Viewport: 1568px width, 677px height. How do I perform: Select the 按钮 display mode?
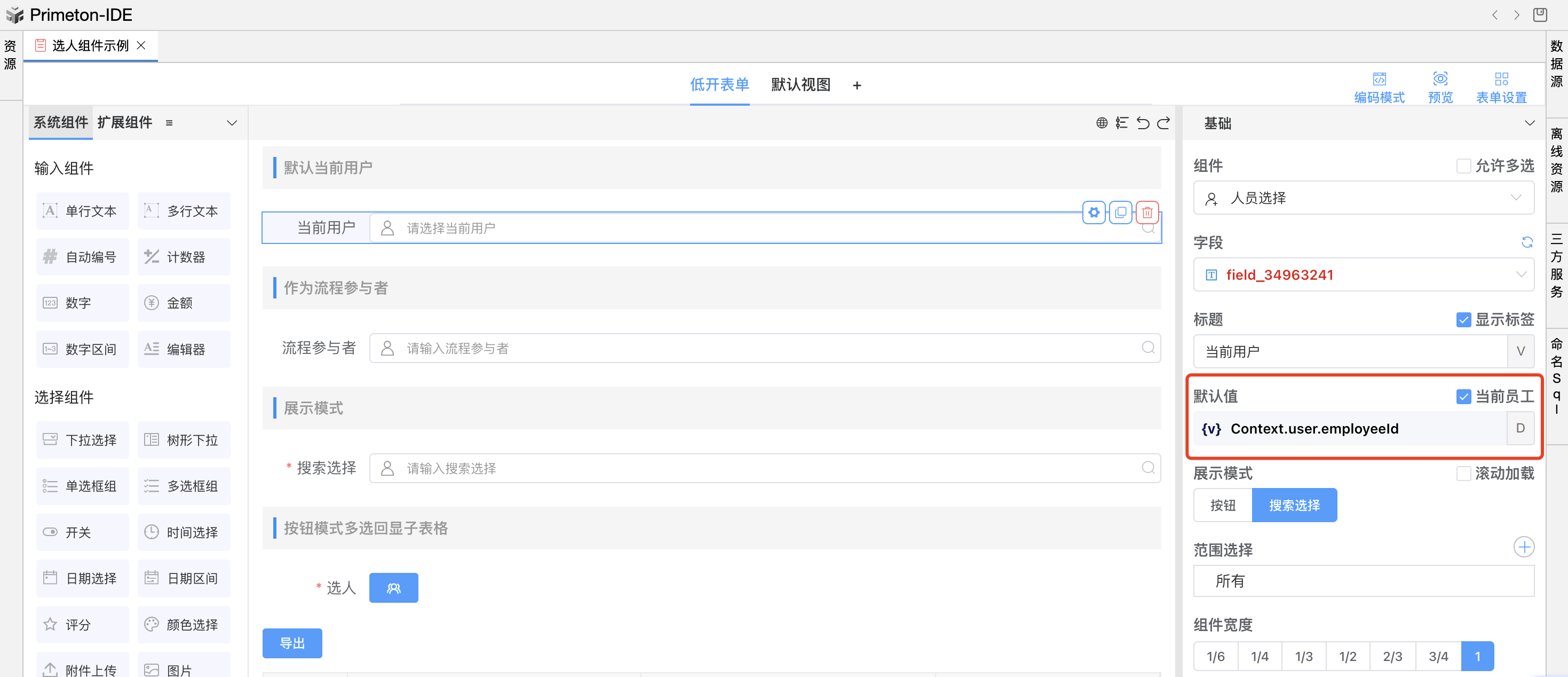1222,505
